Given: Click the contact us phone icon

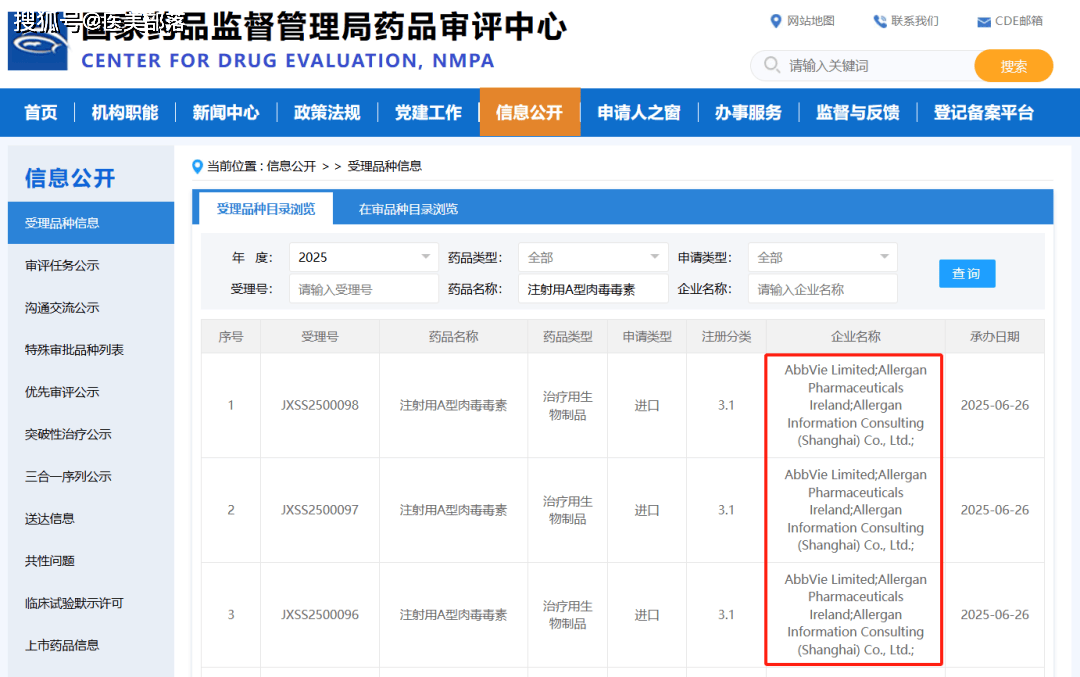Looking at the screenshot, I should 880,21.
